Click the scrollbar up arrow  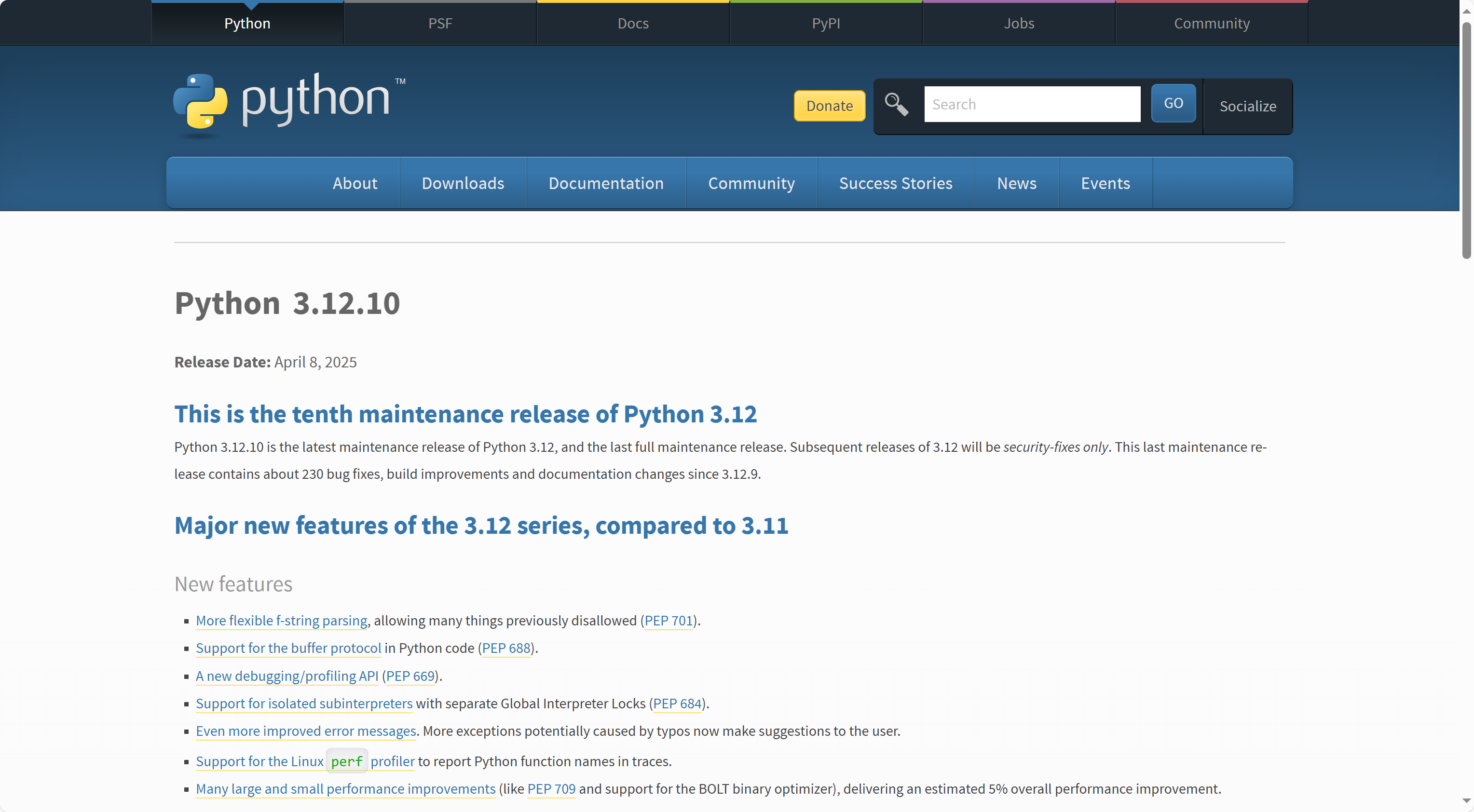click(1467, 11)
